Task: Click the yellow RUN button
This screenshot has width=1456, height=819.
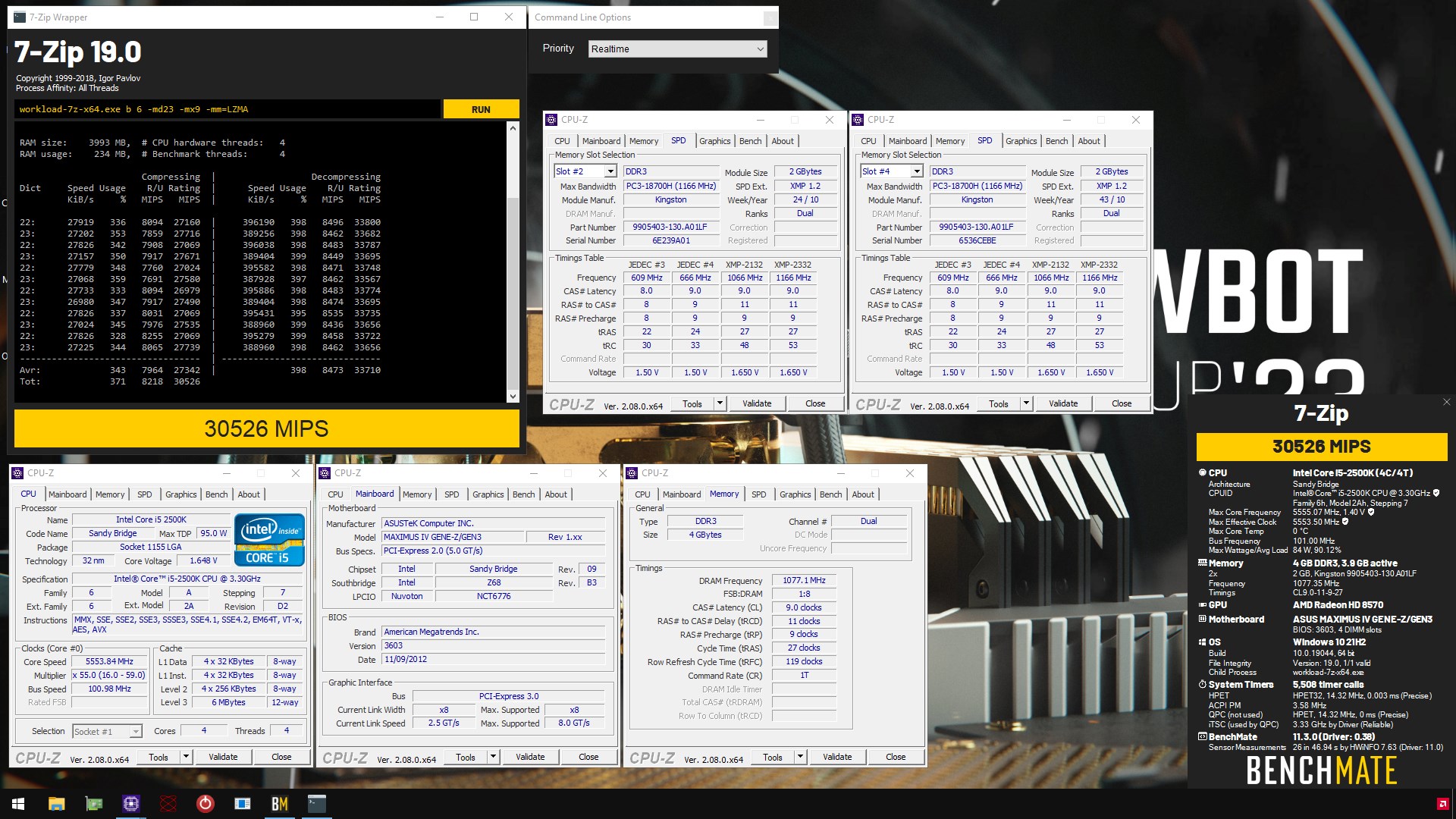Action: click(481, 109)
